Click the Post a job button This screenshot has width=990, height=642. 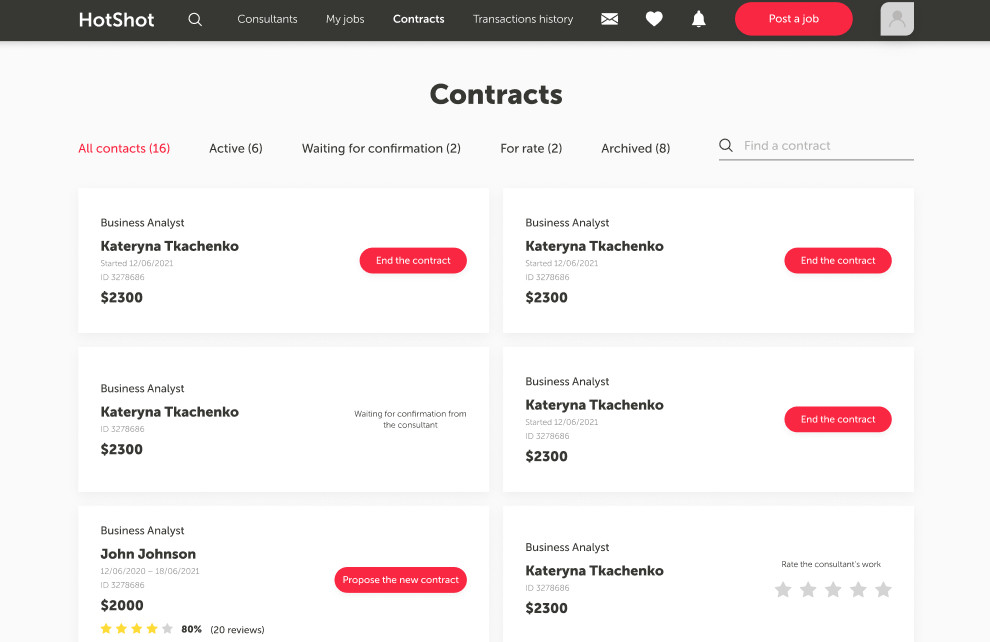click(x=794, y=19)
